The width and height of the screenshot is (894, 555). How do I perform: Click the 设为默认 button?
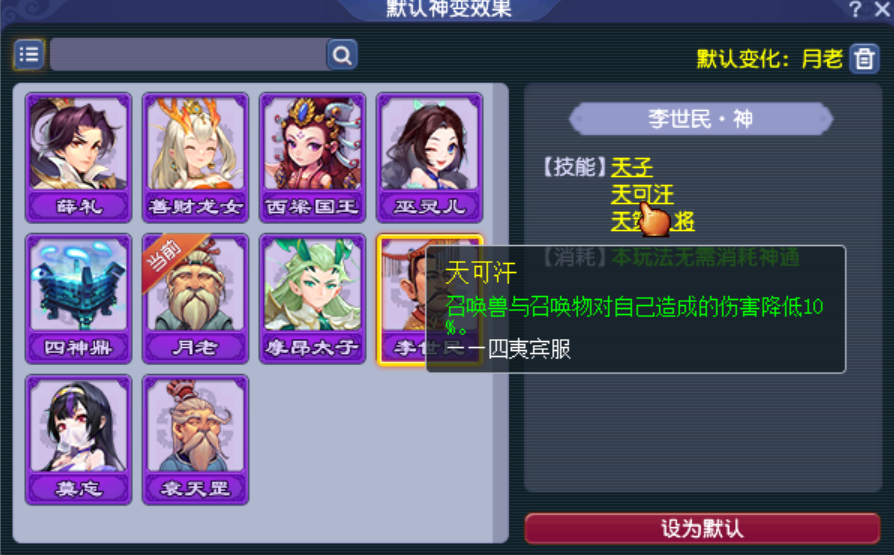[702, 528]
